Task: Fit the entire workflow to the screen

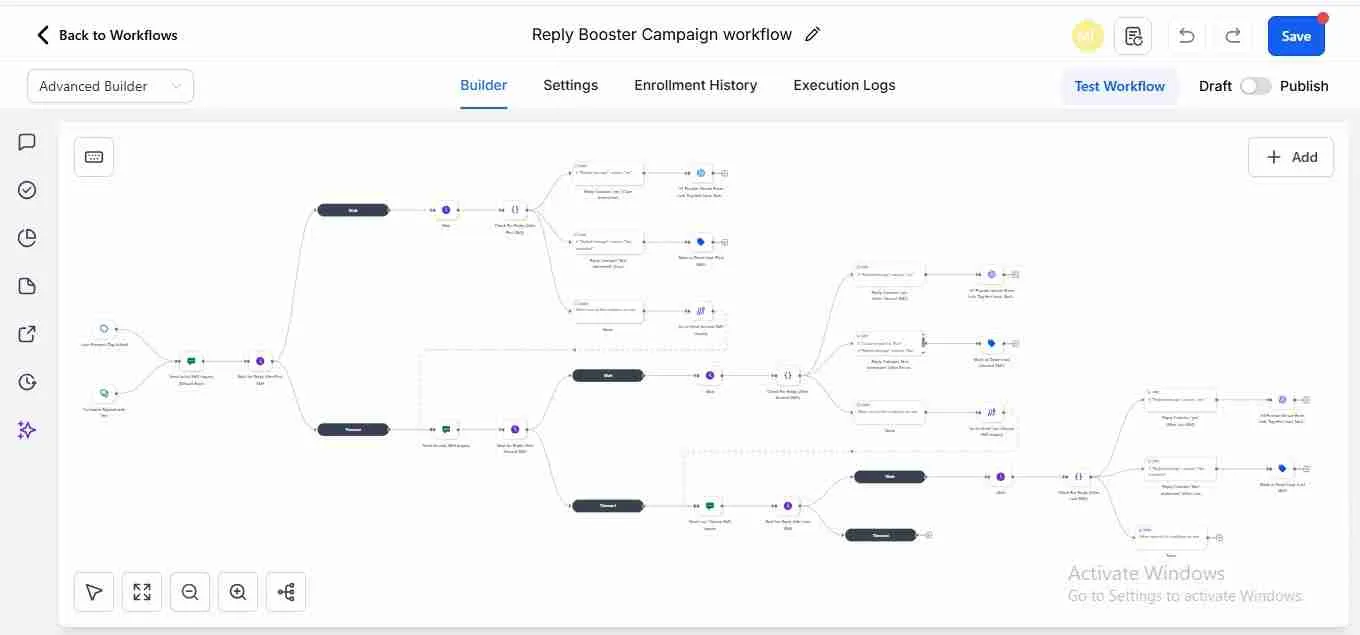Action: pyautogui.click(x=141, y=591)
